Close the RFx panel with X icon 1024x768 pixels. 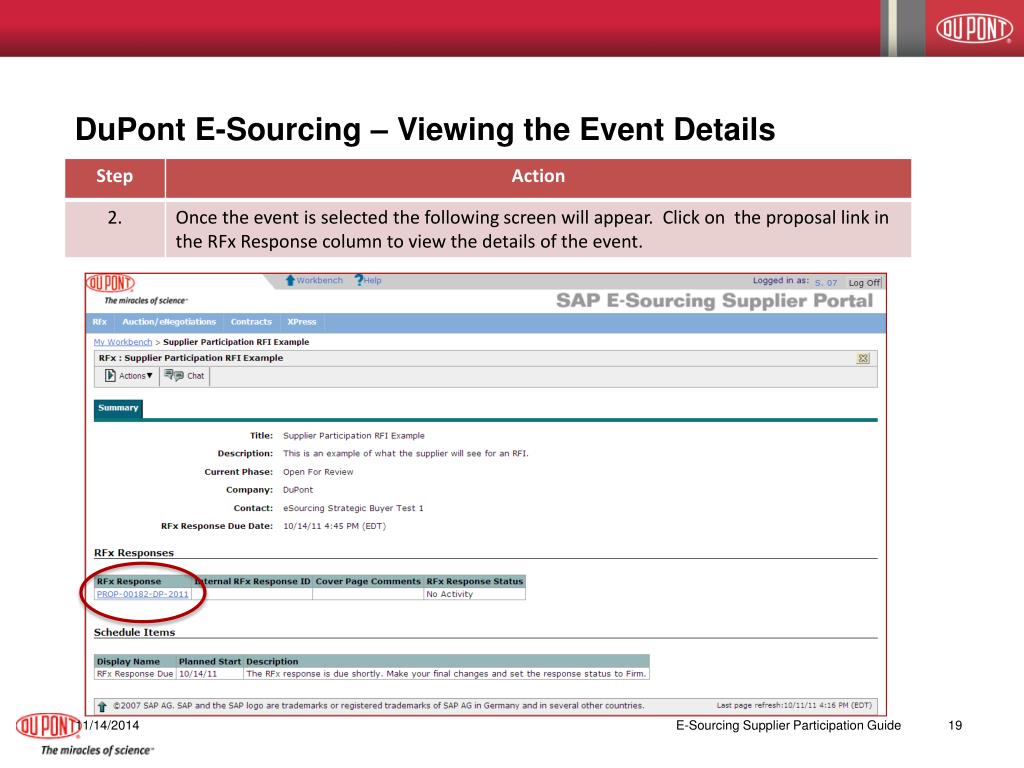click(863, 359)
